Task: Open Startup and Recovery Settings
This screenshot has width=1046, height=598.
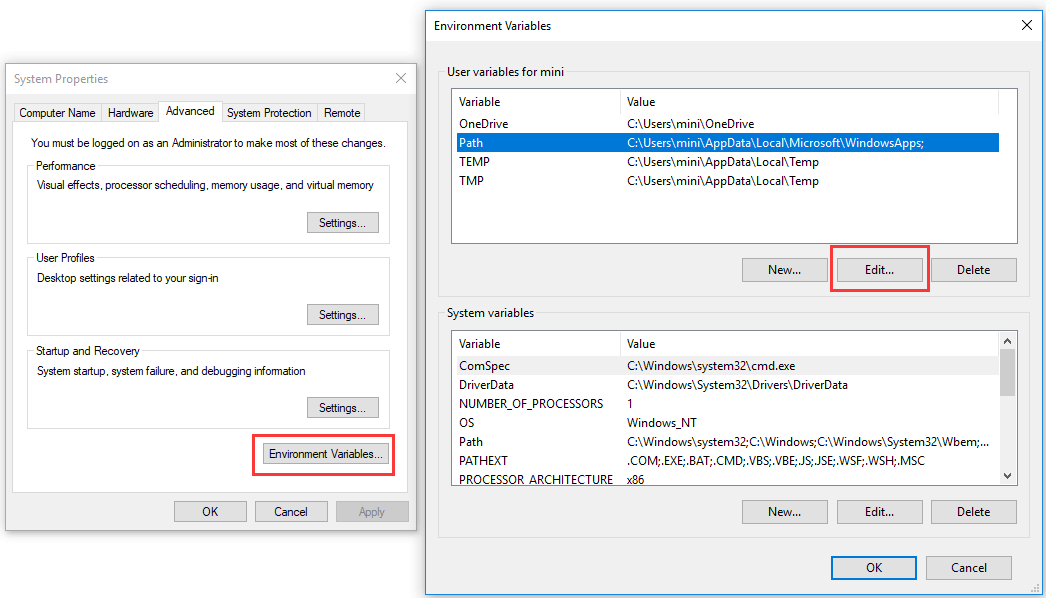Action: (x=342, y=407)
